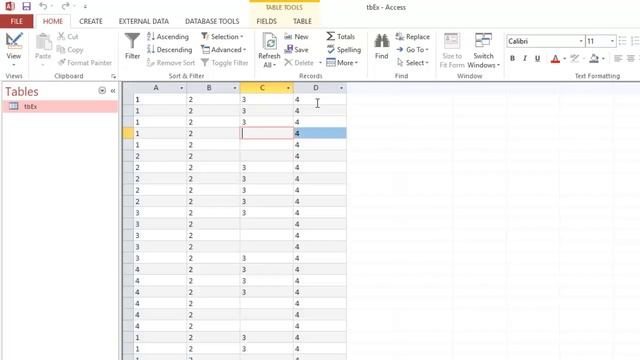Image resolution: width=640 pixels, height=360 pixels.
Task: Open font color dropdown arrow
Action: (564, 58)
